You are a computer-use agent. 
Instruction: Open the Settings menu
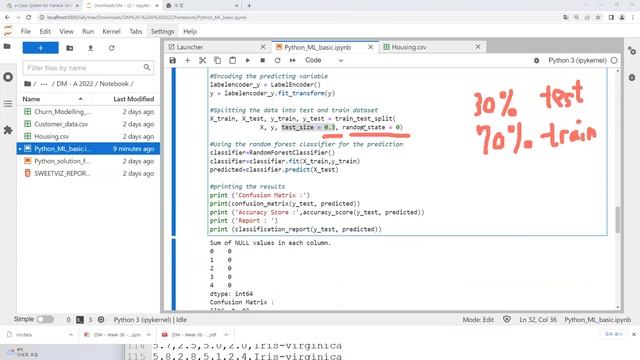tap(162, 31)
